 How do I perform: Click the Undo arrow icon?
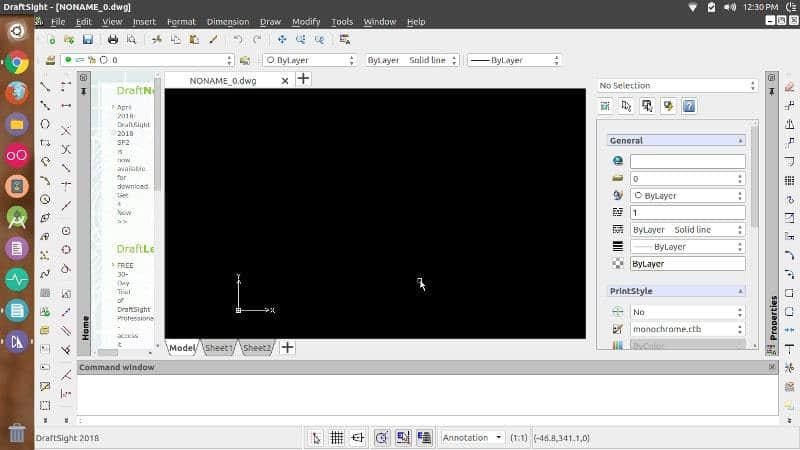(238, 40)
